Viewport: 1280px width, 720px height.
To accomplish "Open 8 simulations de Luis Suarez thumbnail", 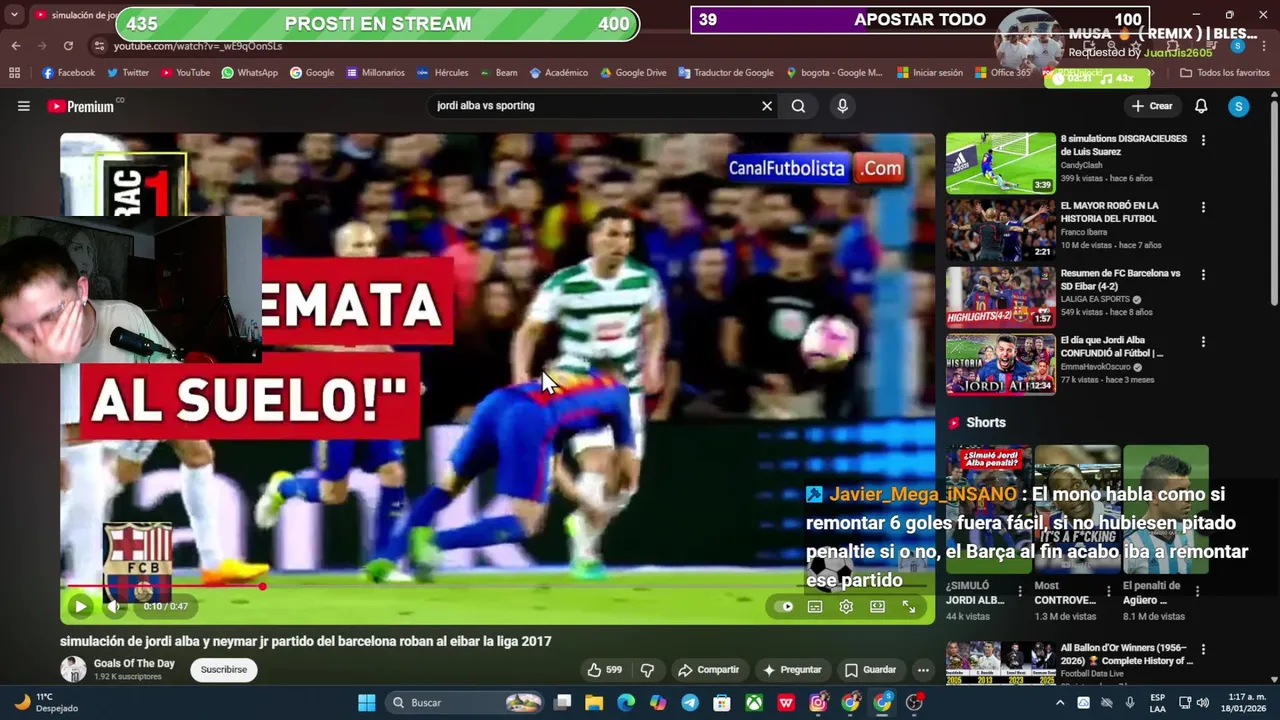I will point(1001,163).
